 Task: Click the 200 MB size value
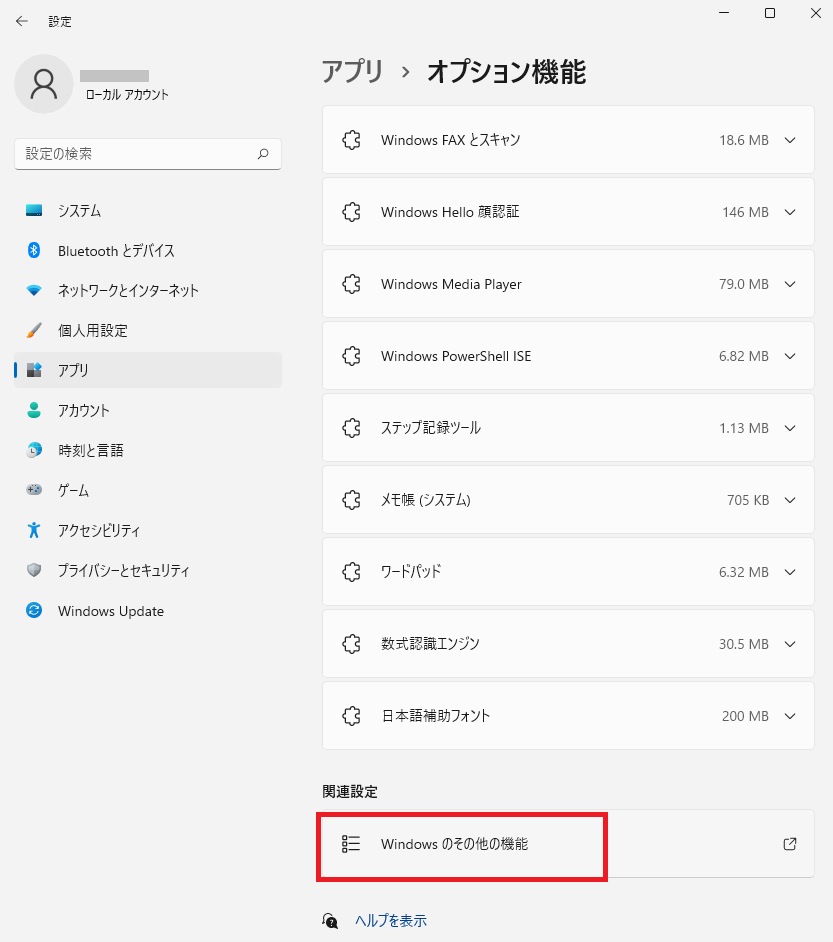click(745, 716)
